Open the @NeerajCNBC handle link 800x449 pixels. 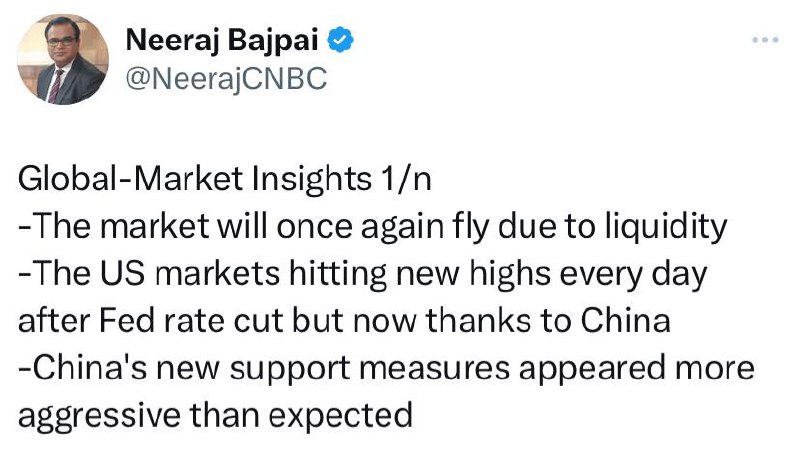(226, 79)
